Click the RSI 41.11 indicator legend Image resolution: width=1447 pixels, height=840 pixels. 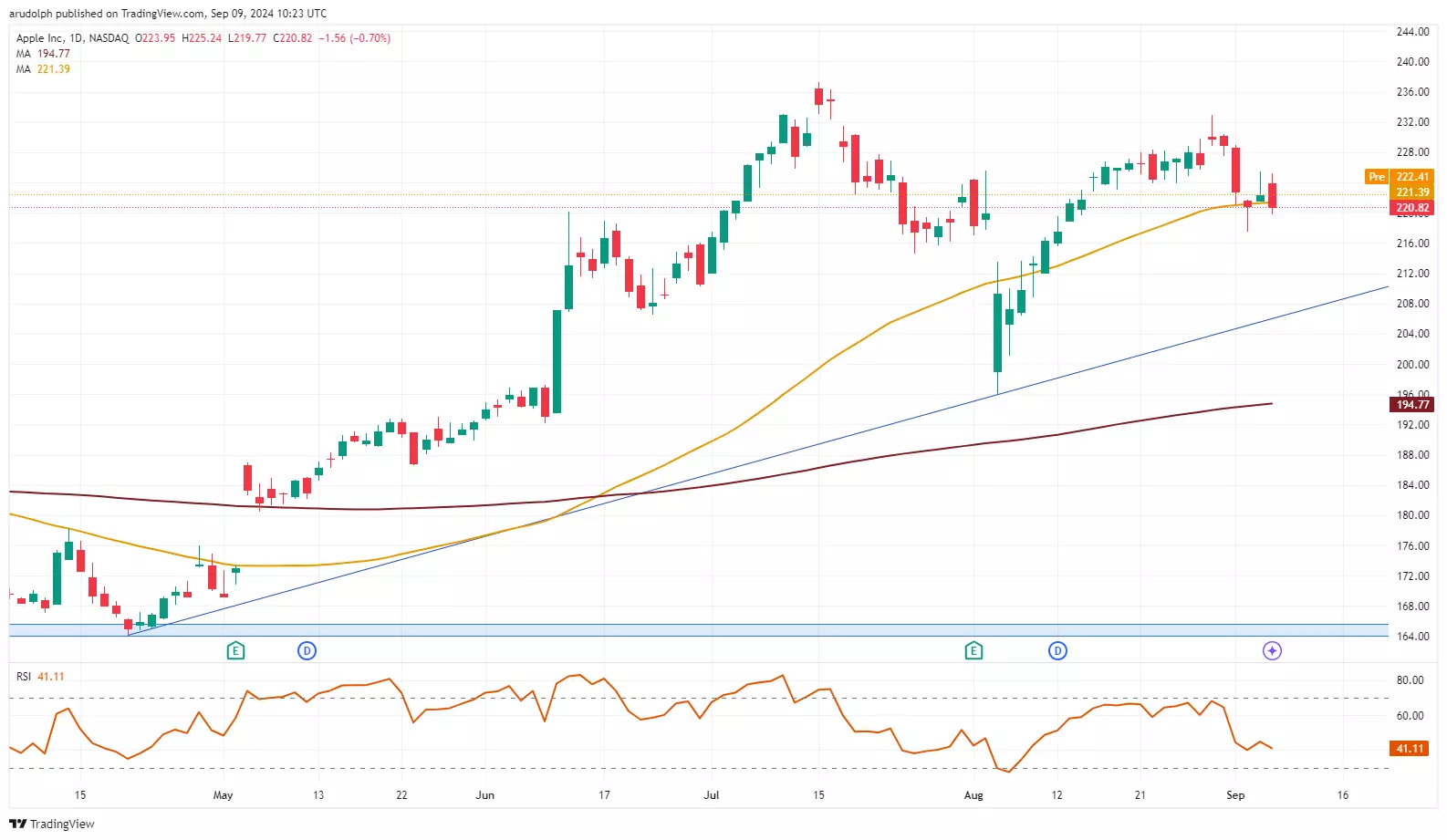pyautogui.click(x=40, y=677)
